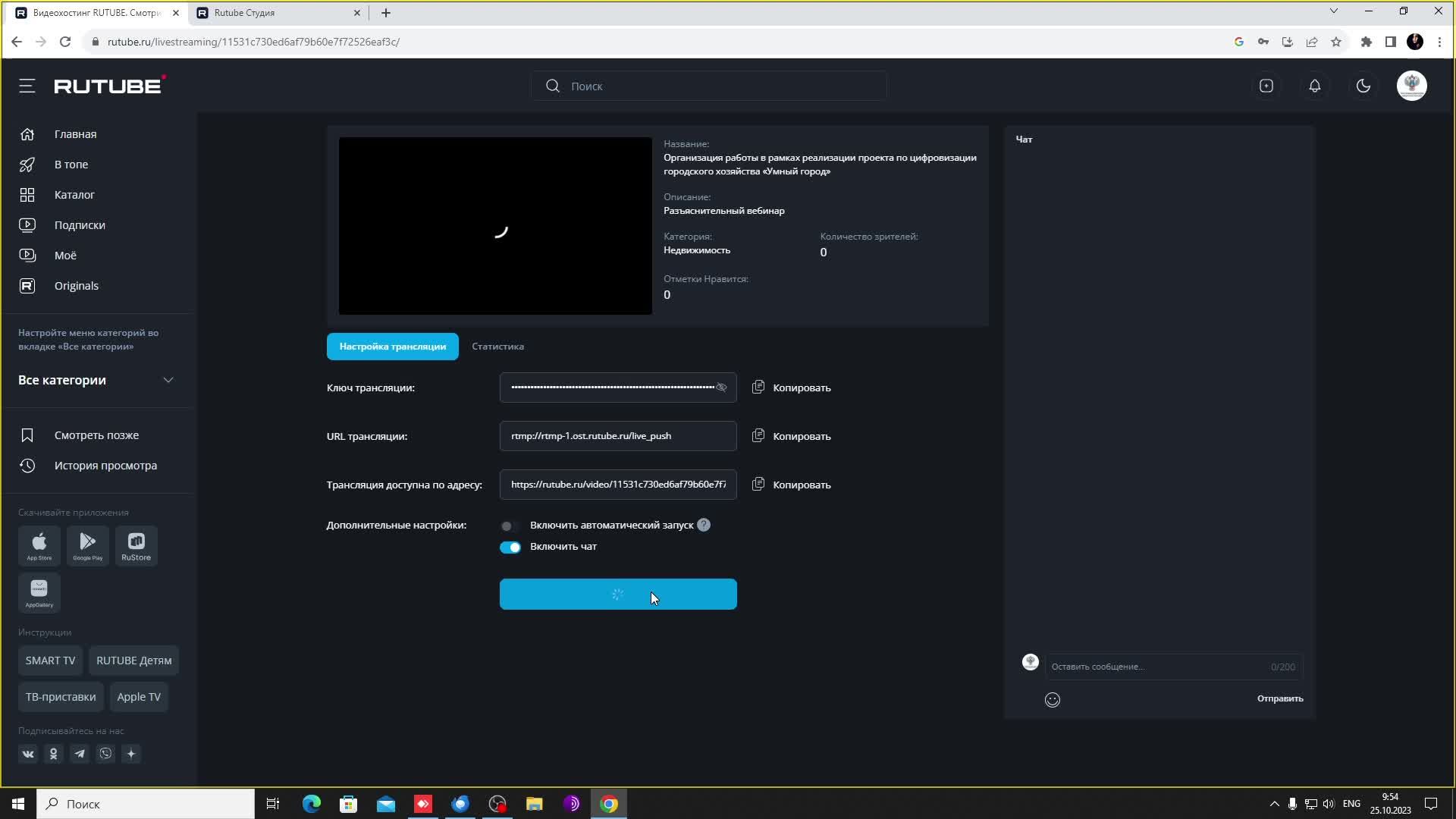
Task: Show hidden system tray icons chevron
Action: (x=1274, y=804)
